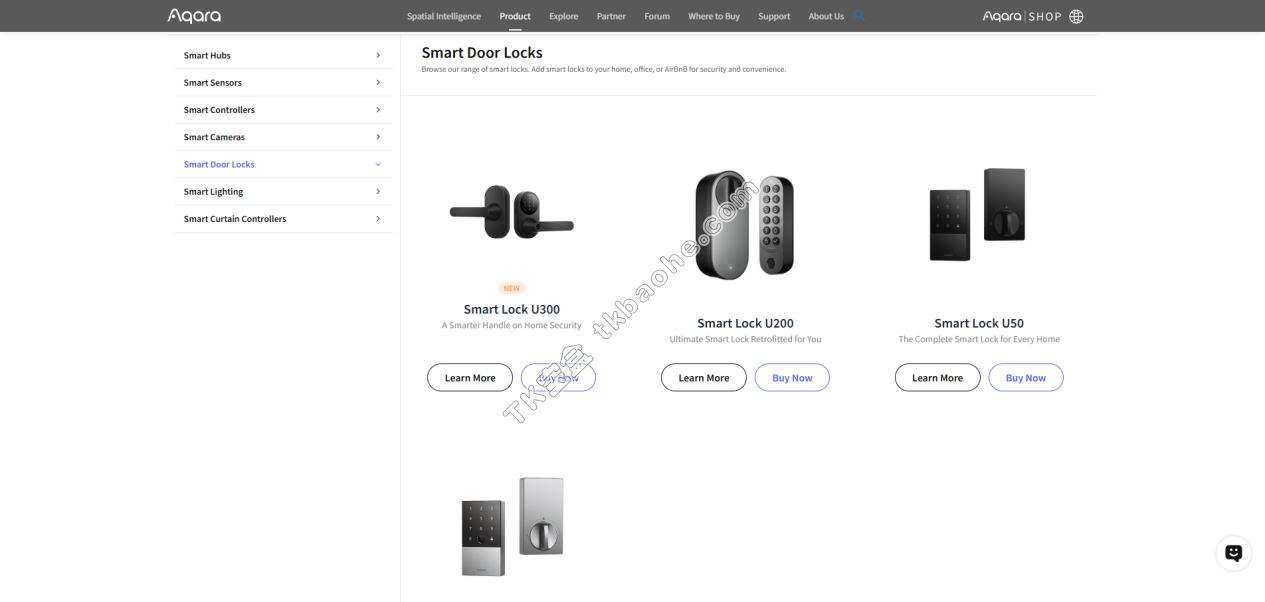Click Learn More for Smart Lock U50
Viewport: 1265px width, 602px height.
click(x=938, y=377)
